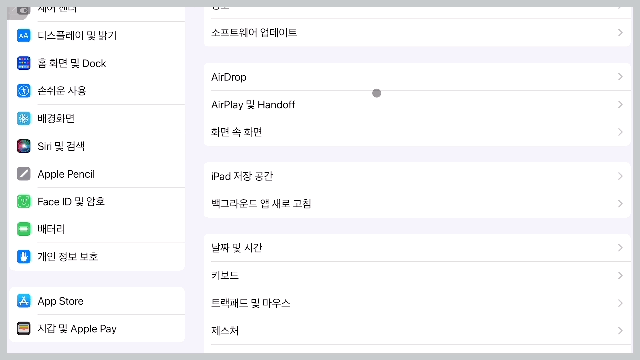Tap chevron beside 소프트웨어 업데이트
Screen dimensions: 640x360
coord(620,32)
